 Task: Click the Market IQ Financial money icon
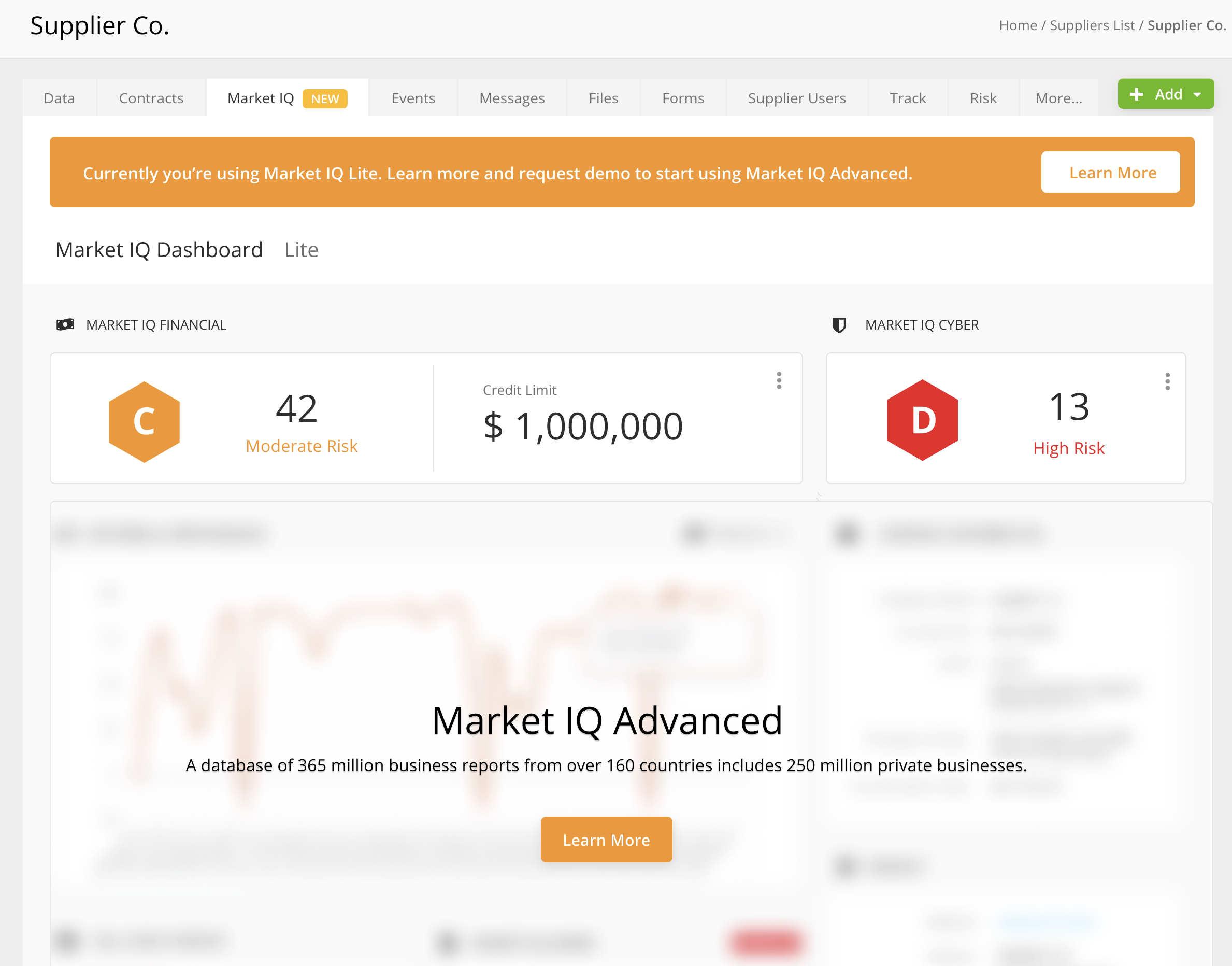pos(65,324)
